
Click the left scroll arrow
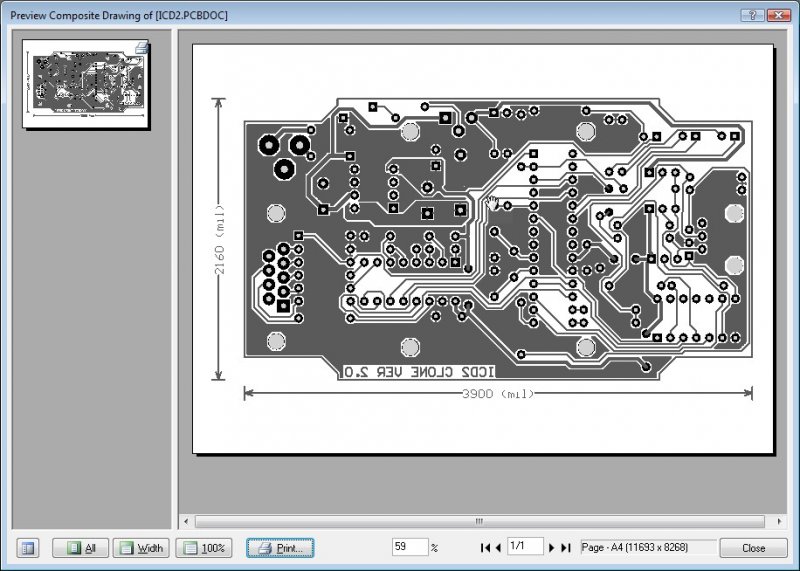186,522
